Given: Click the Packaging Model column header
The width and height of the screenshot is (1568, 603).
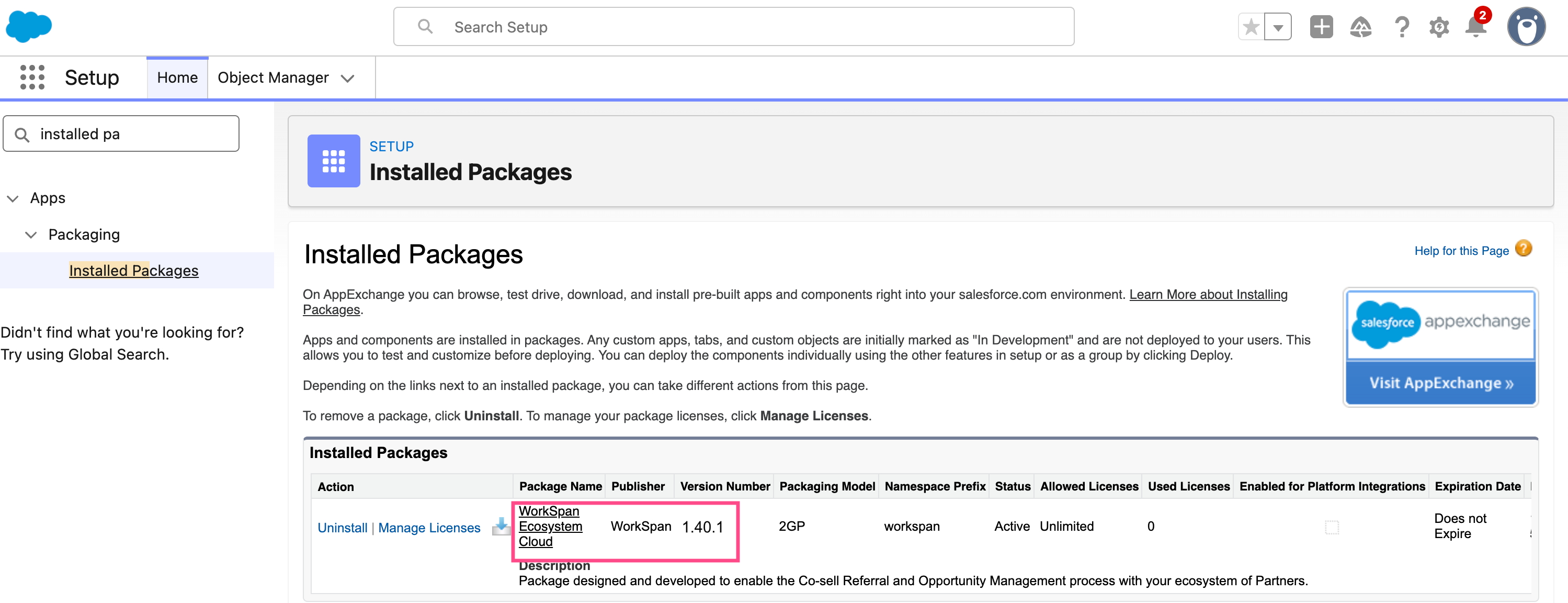Looking at the screenshot, I should 827,486.
